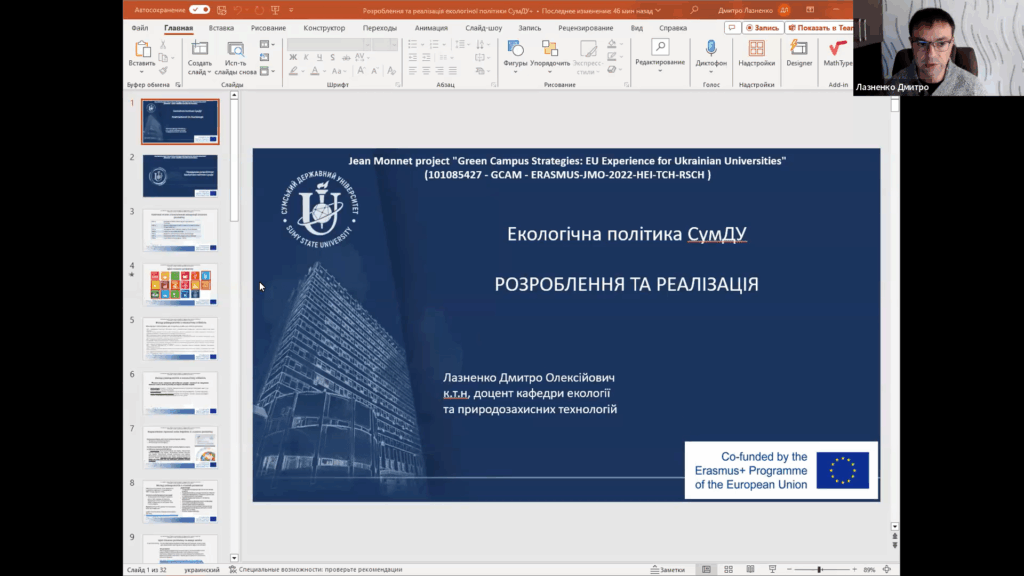
Task: Expand the Вставить paste options arrow
Action: (x=142, y=71)
